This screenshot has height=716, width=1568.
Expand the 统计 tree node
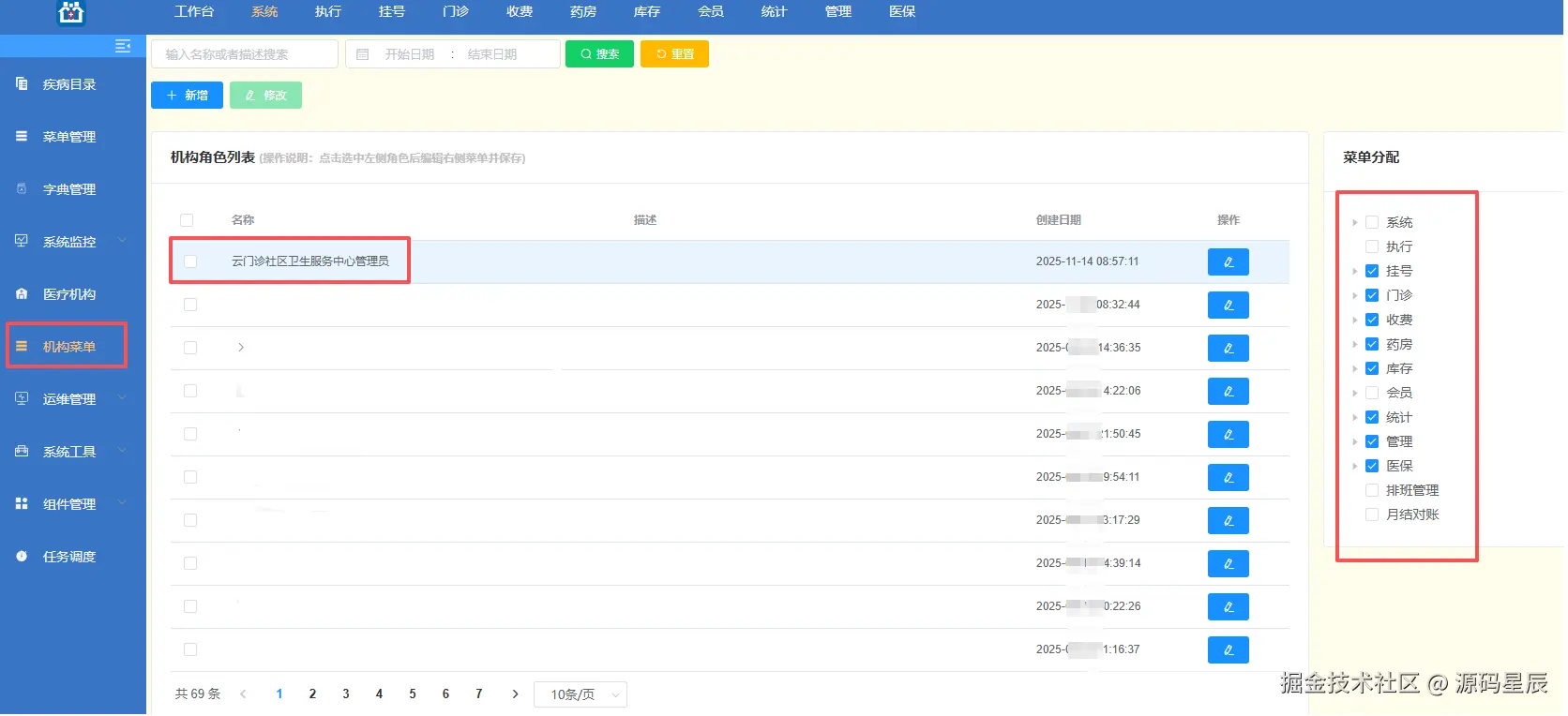(x=1355, y=418)
